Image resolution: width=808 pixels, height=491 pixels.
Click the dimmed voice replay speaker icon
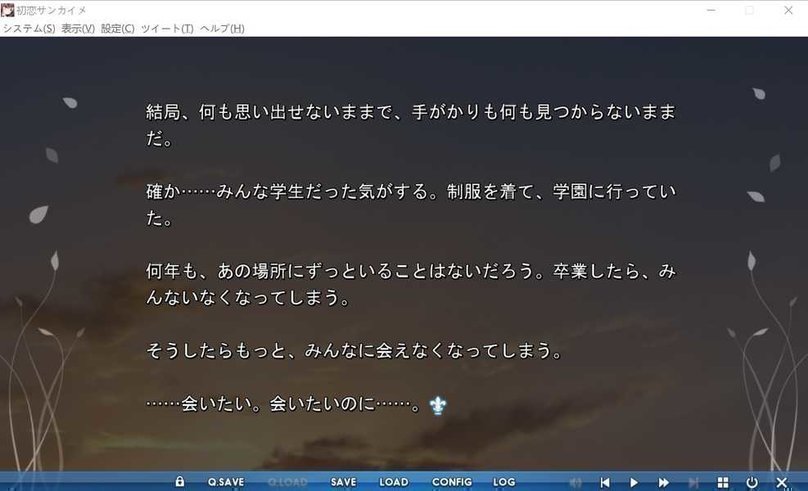575,483
